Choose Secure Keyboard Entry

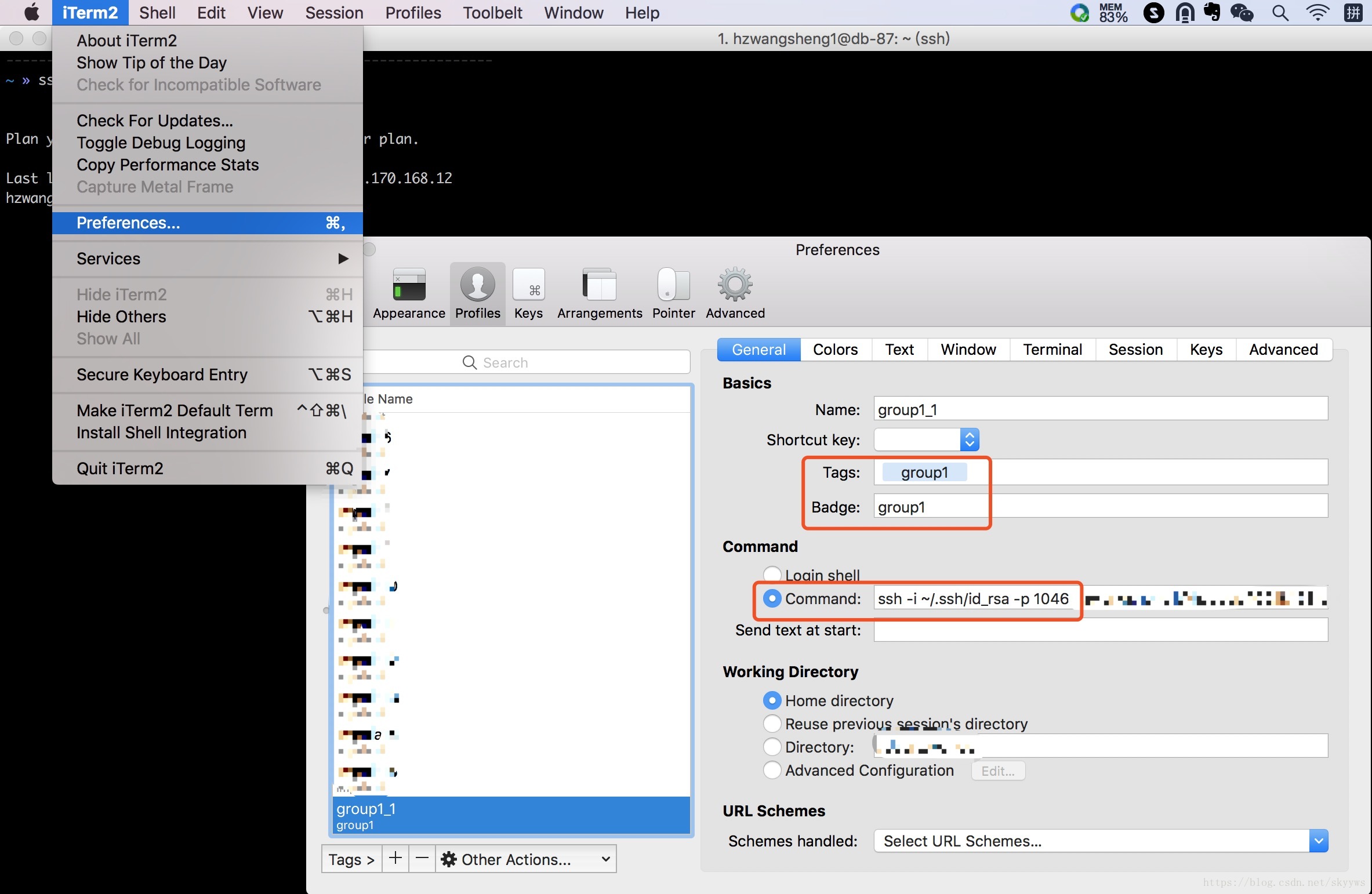[207, 375]
